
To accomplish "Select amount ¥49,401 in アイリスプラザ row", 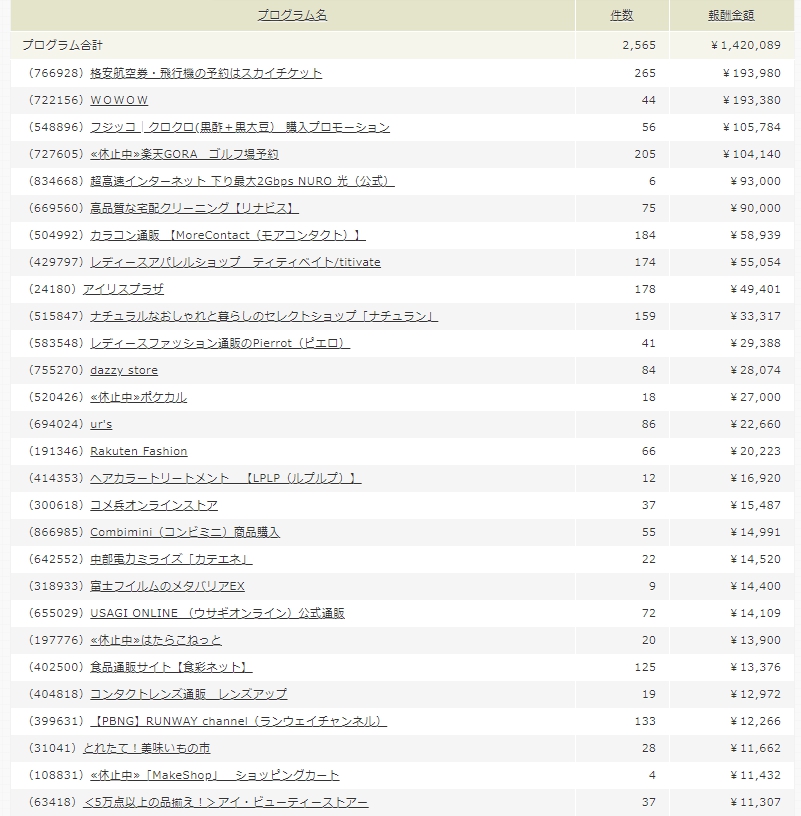I will pos(755,290).
